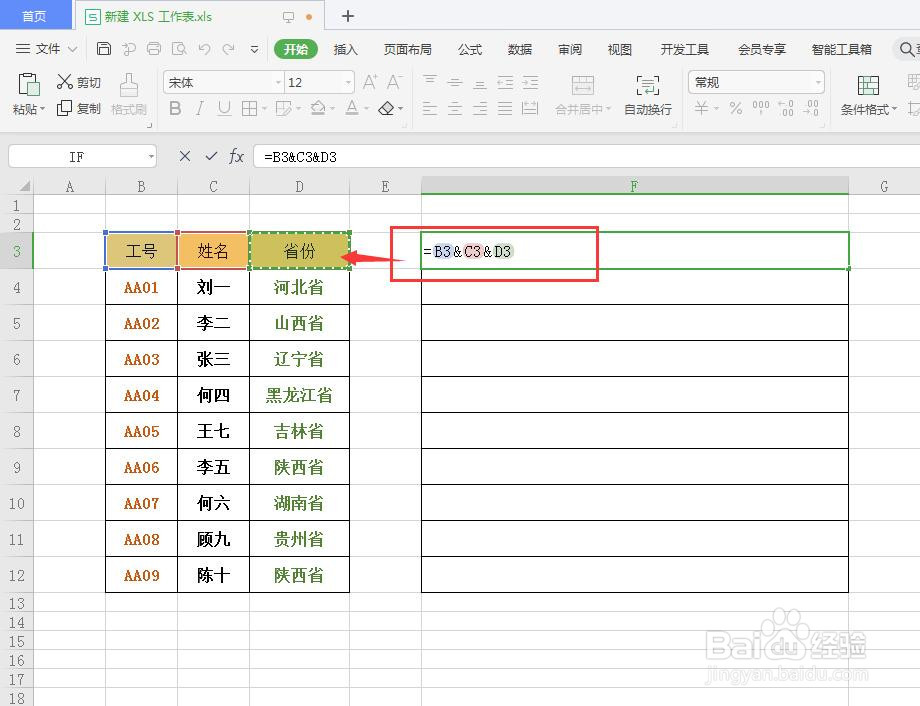Switch to the 公式 tab
Screen dimensions: 920x706
[470, 49]
